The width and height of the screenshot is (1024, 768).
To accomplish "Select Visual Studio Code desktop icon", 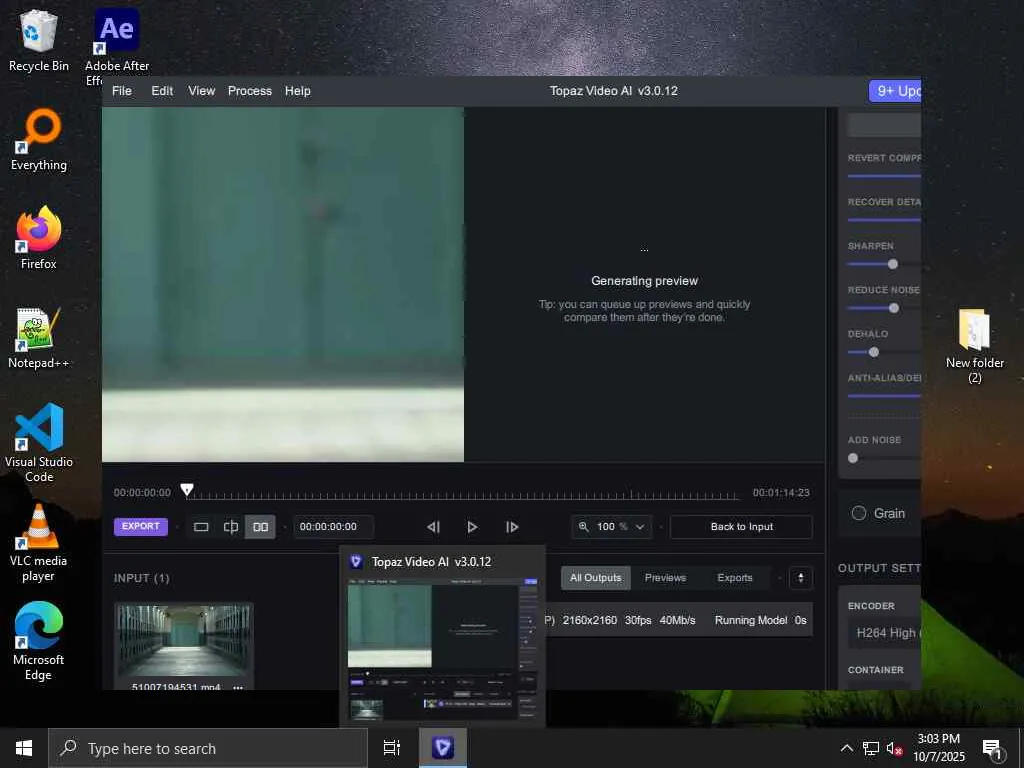I will coord(39,443).
